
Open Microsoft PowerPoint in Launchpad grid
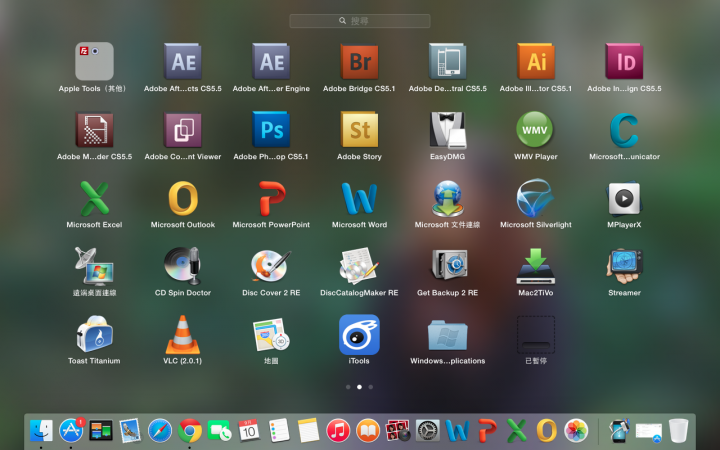[272, 198]
